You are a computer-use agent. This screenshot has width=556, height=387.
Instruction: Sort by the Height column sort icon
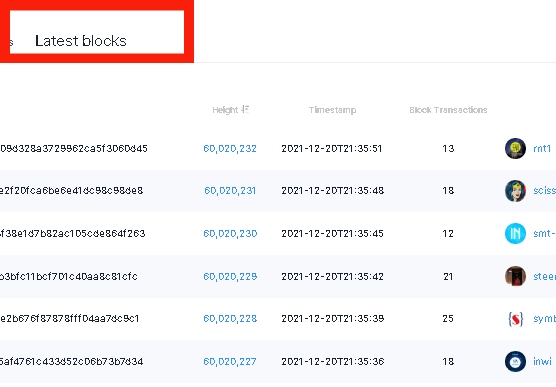(x=245, y=110)
